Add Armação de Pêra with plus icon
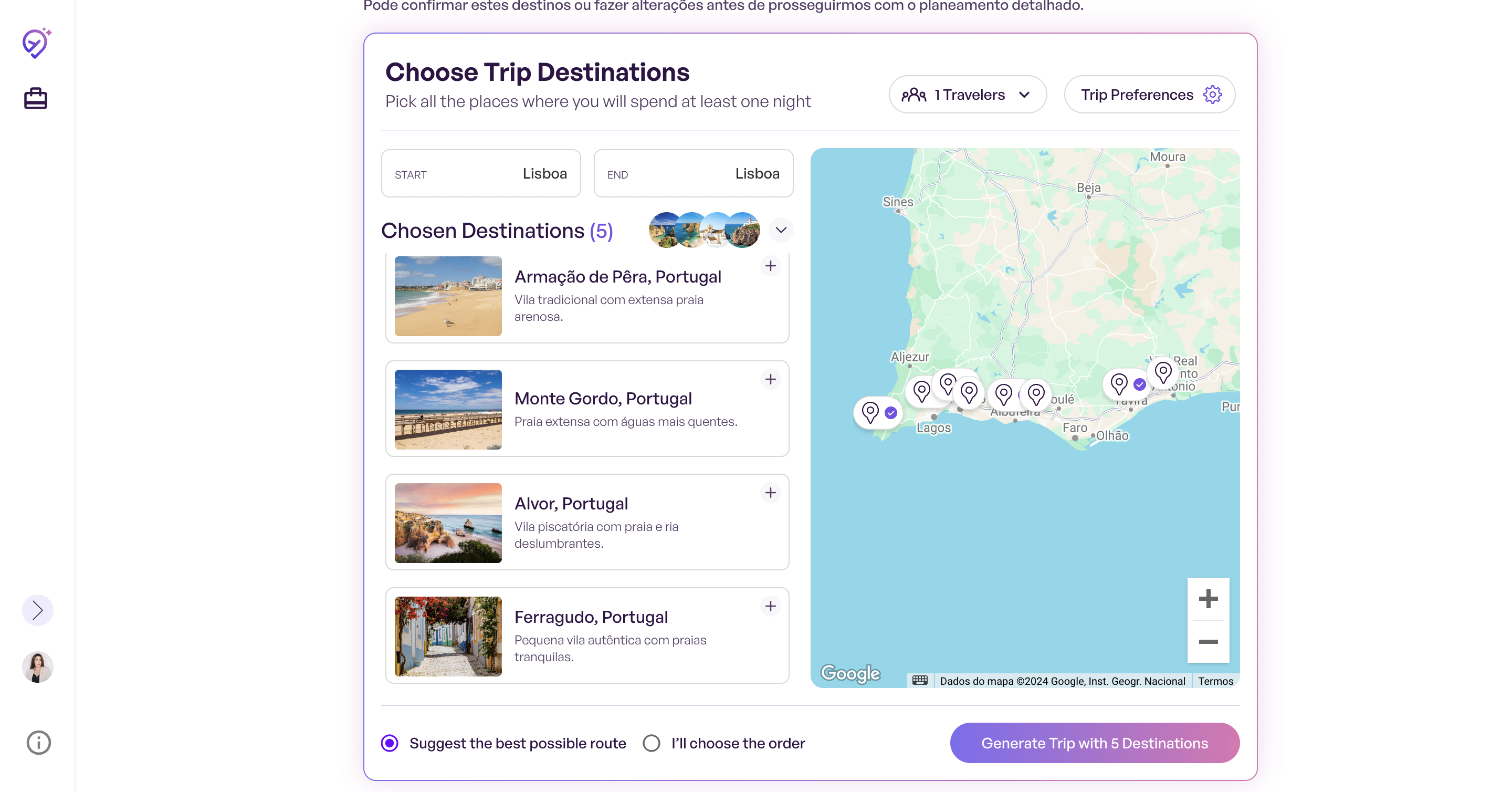The height and width of the screenshot is (792, 1512). tap(770, 266)
